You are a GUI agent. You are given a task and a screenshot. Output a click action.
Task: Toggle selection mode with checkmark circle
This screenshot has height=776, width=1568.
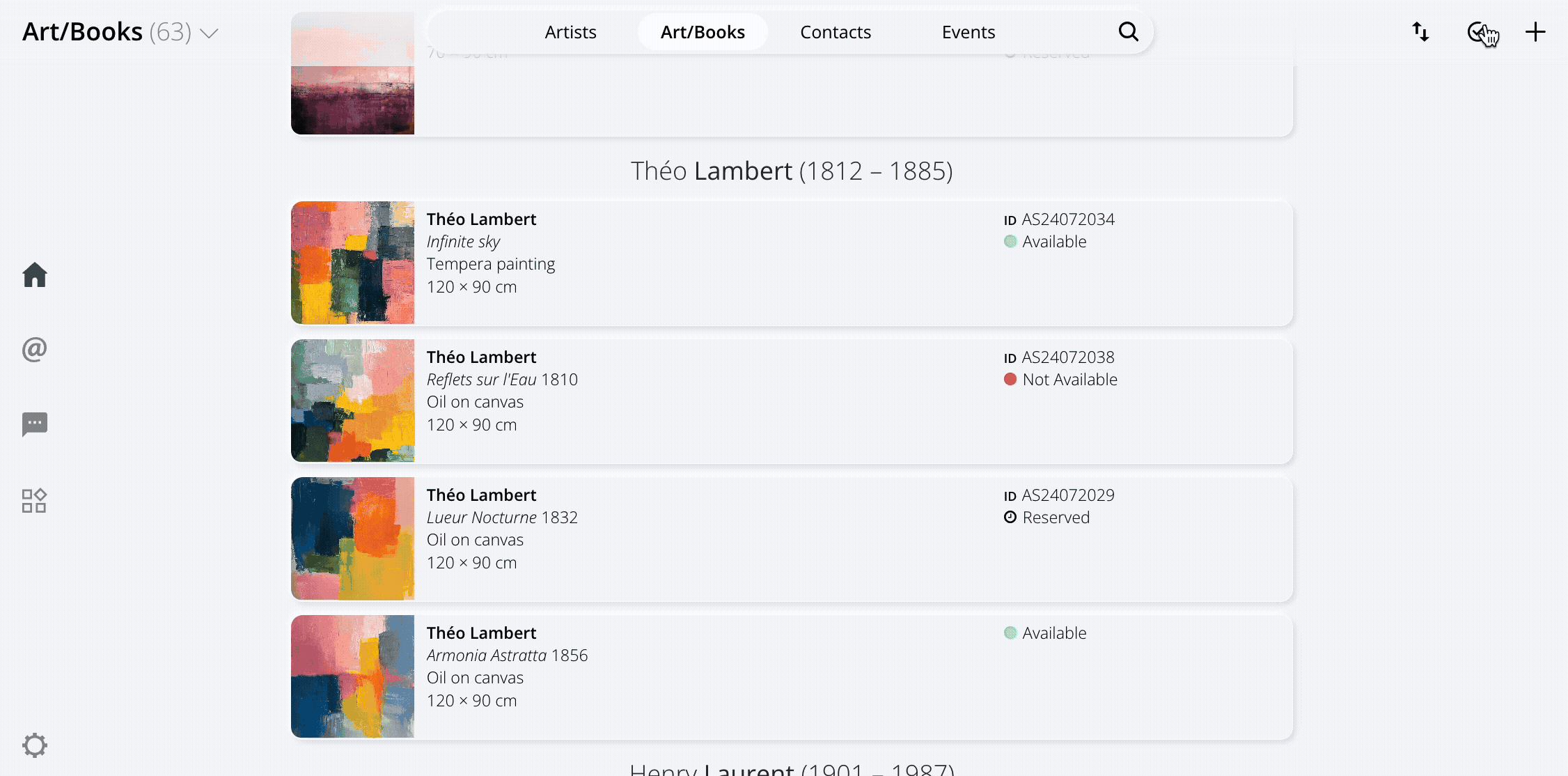[1477, 32]
